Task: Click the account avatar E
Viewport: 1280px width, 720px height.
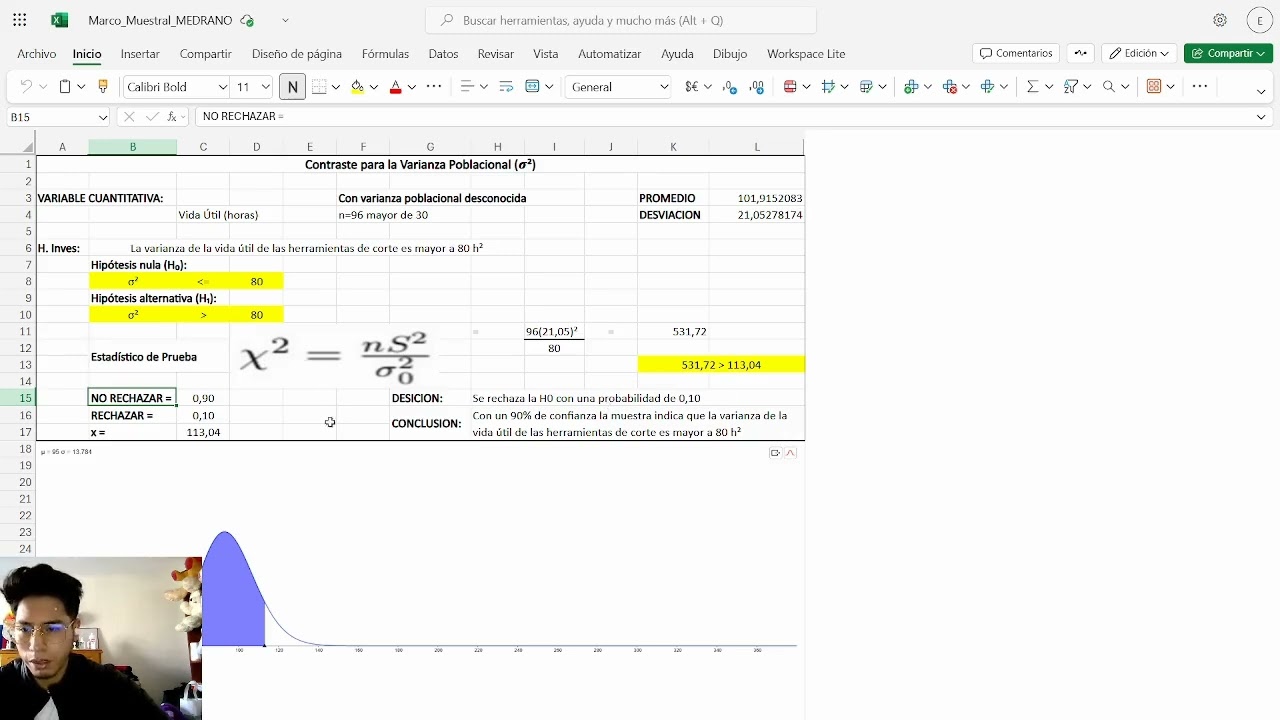Action: click(1259, 20)
